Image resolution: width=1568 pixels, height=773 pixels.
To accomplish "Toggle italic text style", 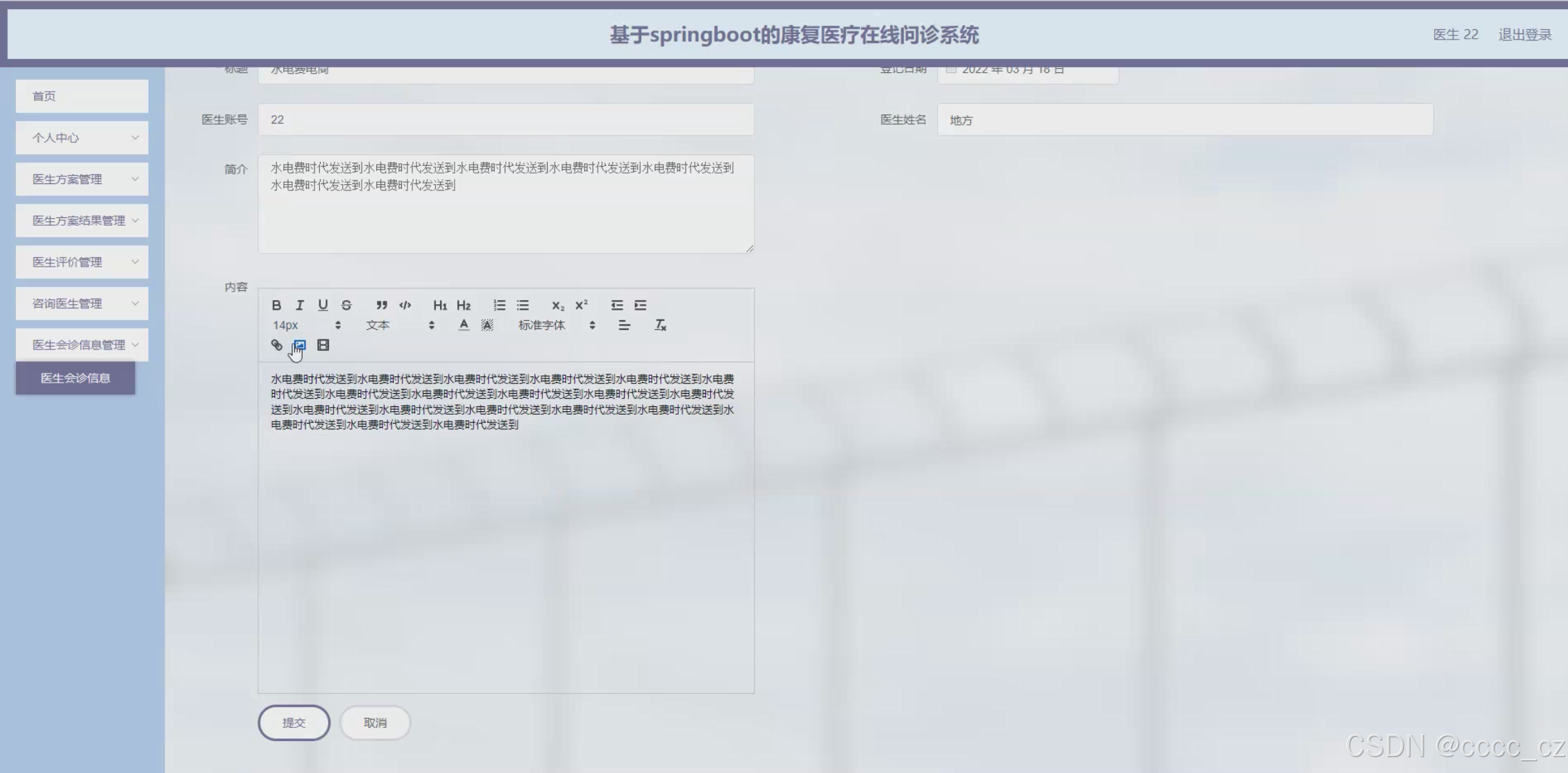I will tap(300, 305).
